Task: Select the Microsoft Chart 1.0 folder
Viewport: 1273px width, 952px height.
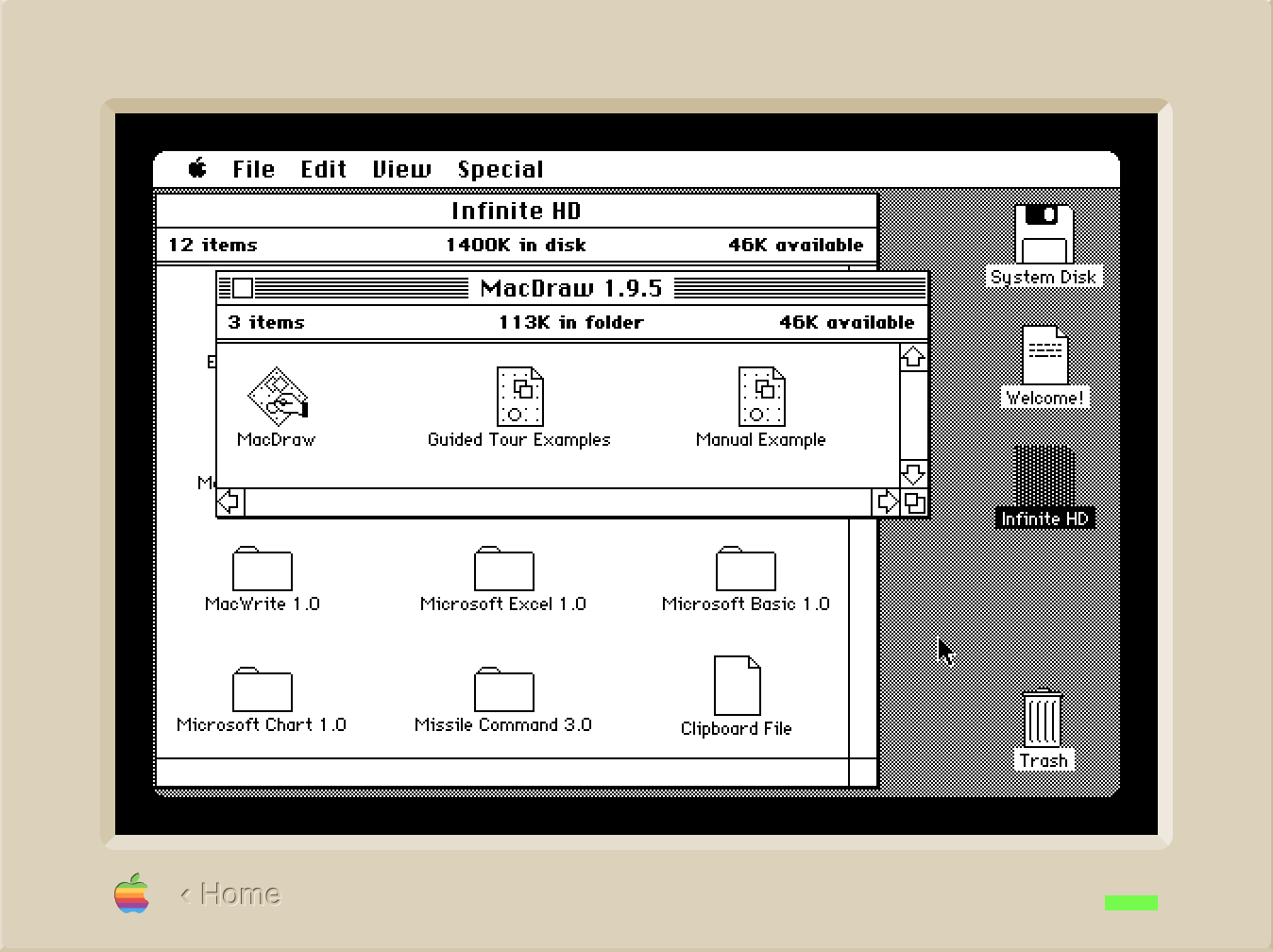Action: (x=263, y=689)
